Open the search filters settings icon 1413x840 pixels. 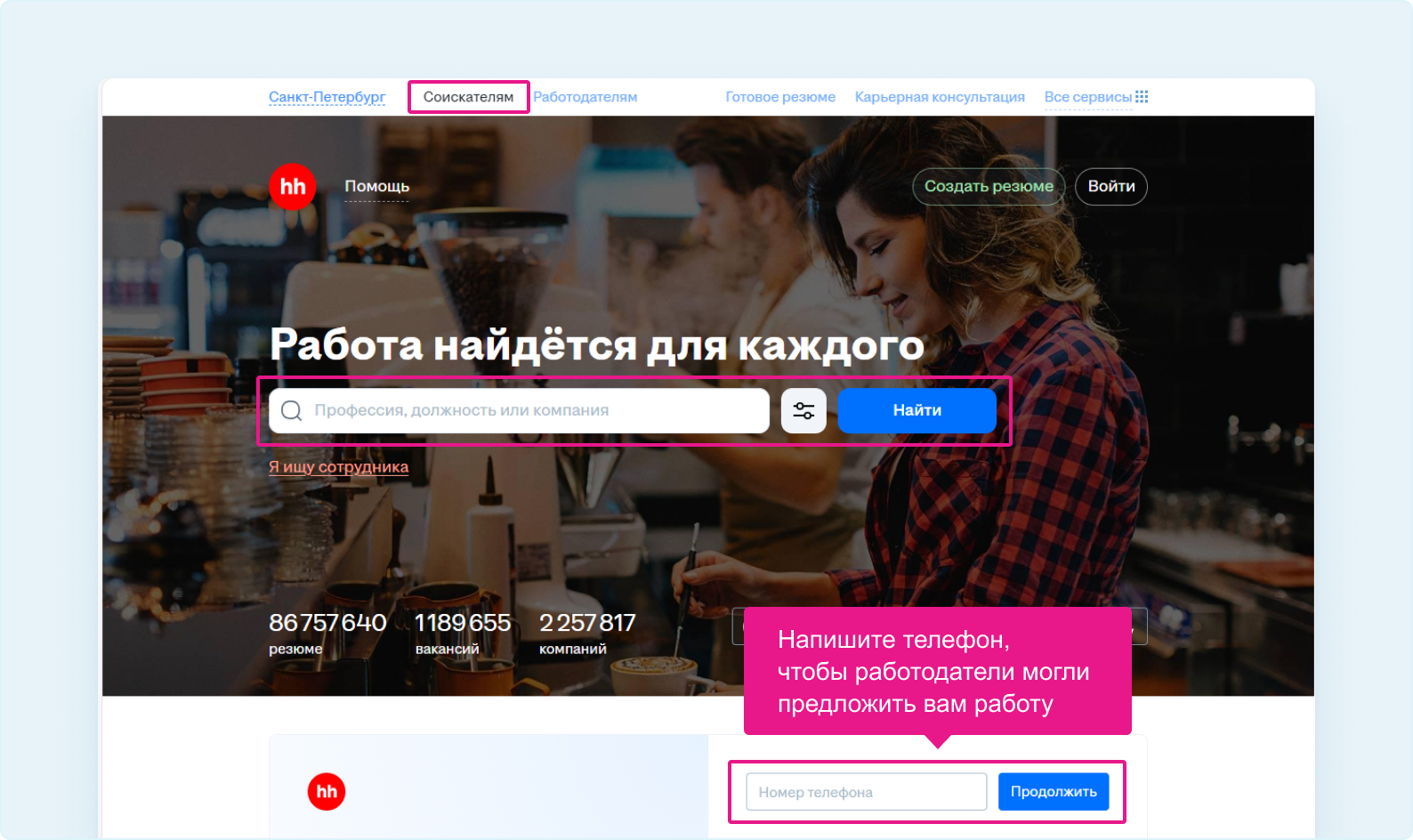[x=803, y=411]
